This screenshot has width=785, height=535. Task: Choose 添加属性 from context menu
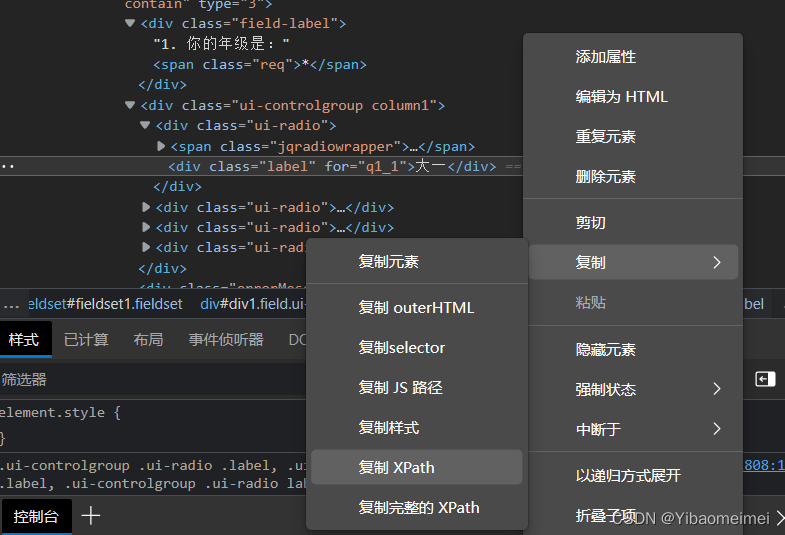[x=633, y=57]
